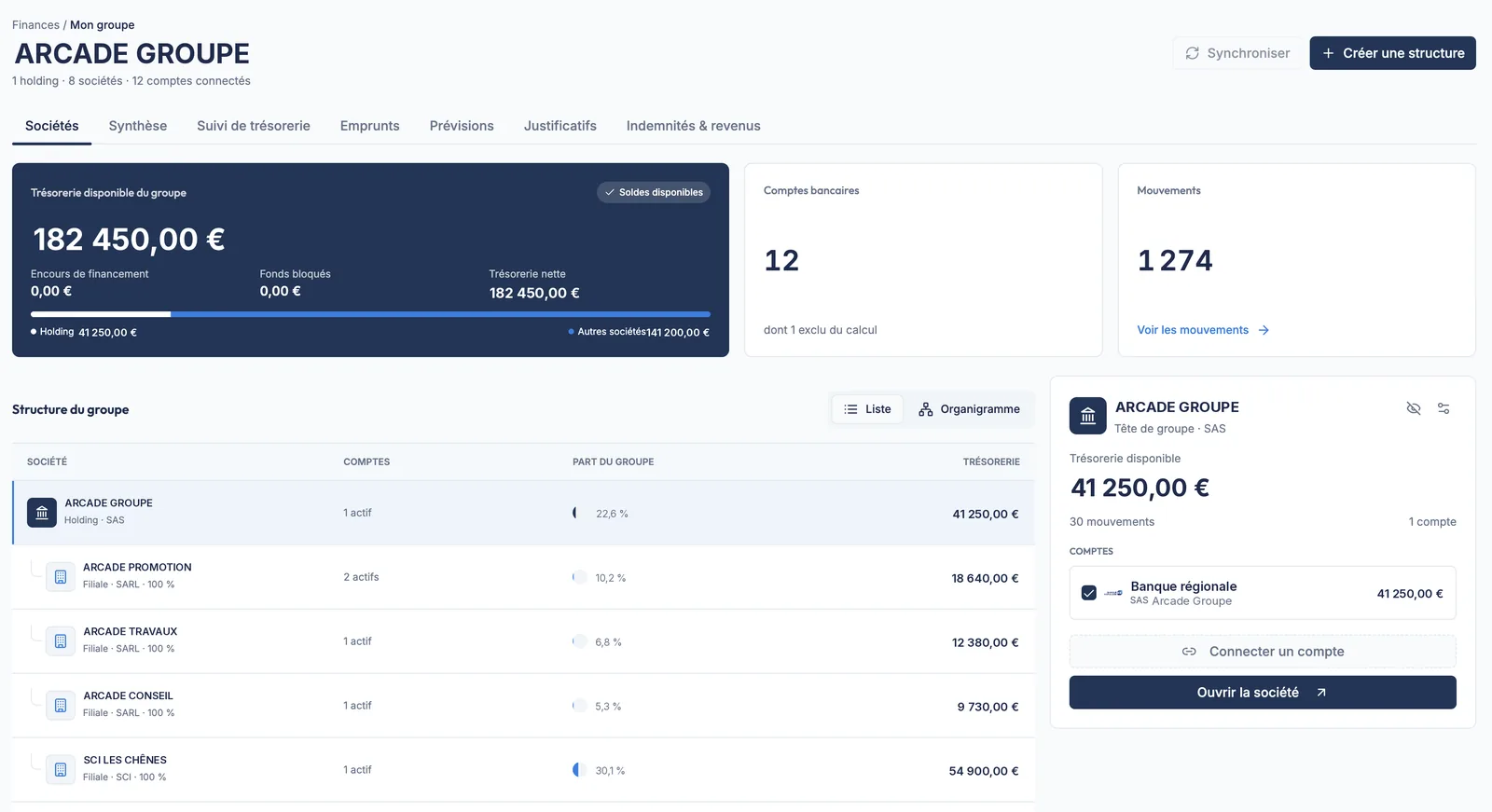Click the group treasury distribution bar
1492x812 pixels.
click(370, 314)
